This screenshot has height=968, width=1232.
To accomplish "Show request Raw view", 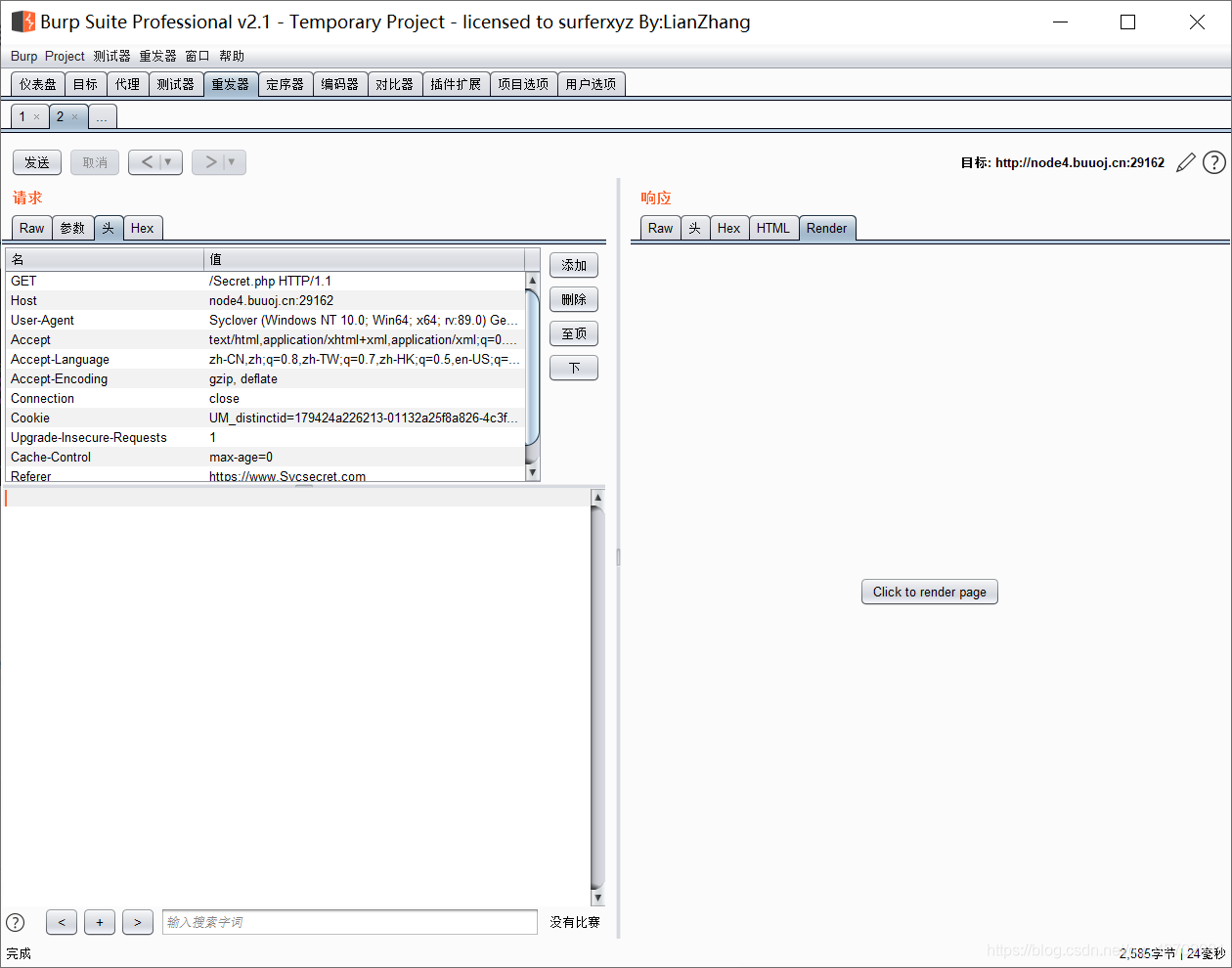I will pyautogui.click(x=32, y=228).
